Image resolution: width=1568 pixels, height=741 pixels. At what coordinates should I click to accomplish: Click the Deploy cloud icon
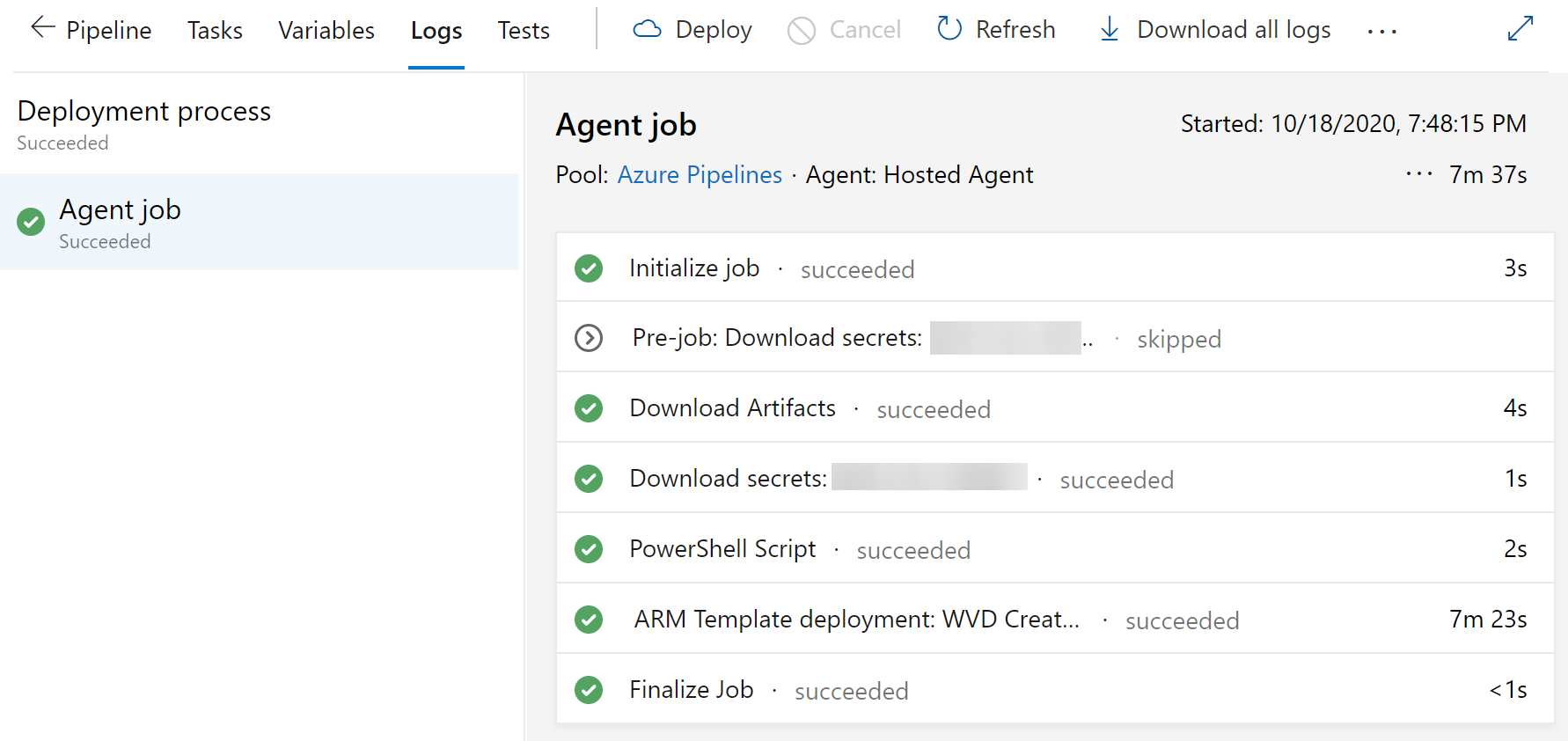647,30
